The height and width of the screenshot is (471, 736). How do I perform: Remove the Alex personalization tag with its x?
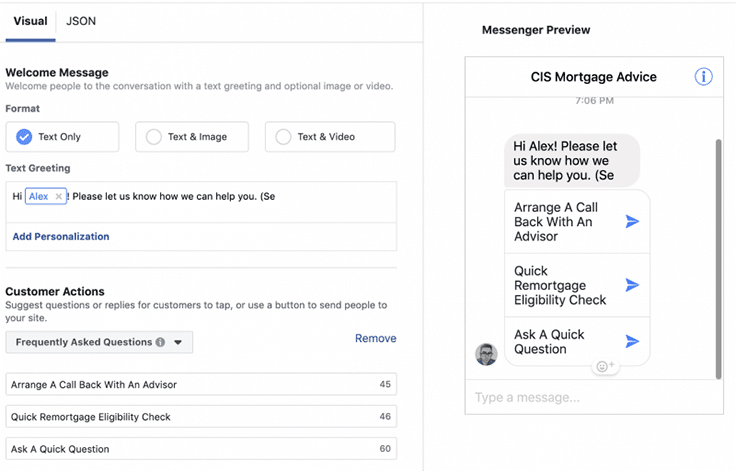pos(59,197)
